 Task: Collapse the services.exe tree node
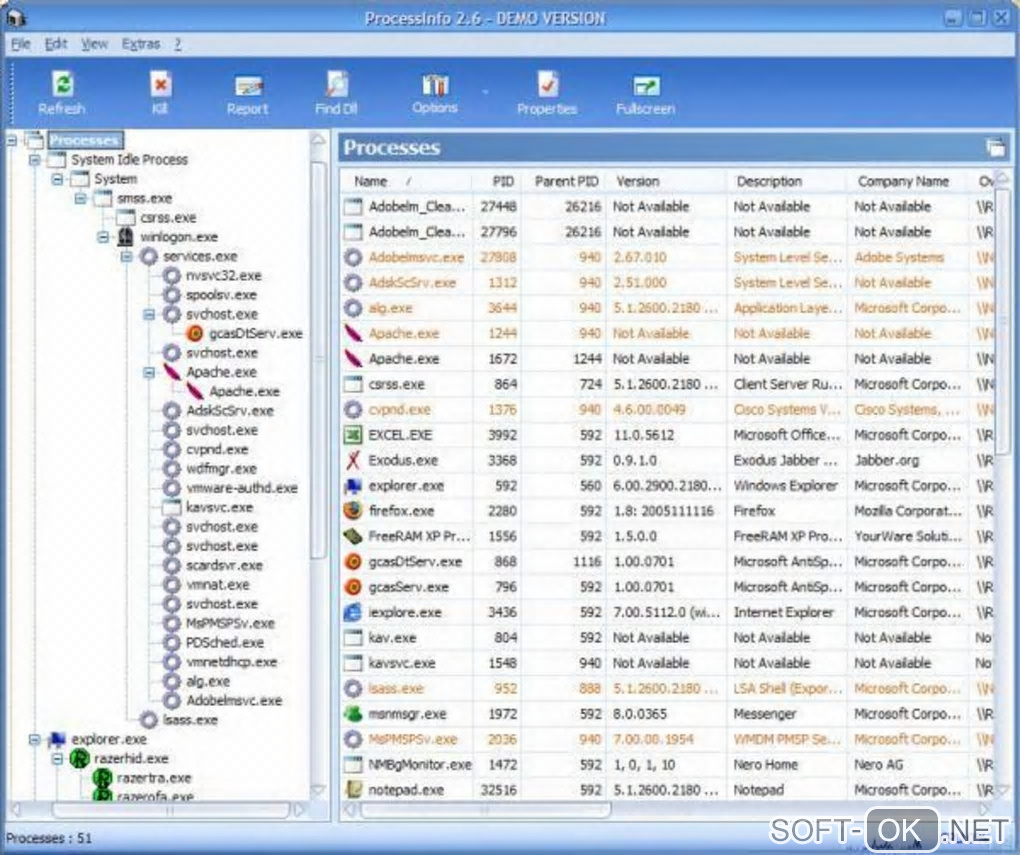point(126,256)
